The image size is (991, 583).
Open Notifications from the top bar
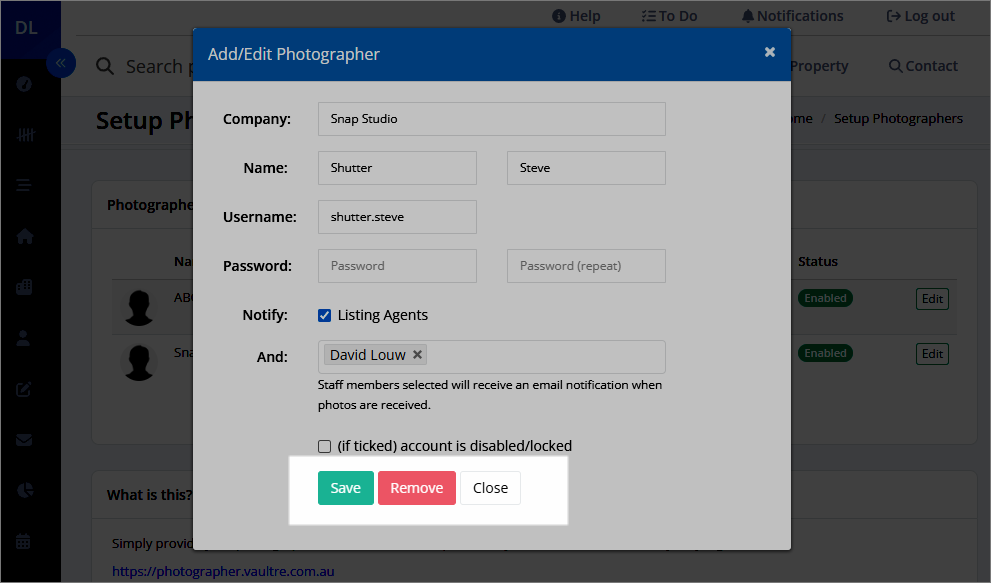tap(792, 15)
